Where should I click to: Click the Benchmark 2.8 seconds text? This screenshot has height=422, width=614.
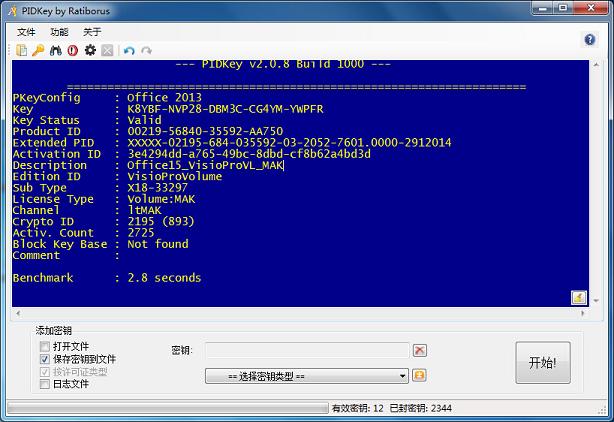coord(164,278)
